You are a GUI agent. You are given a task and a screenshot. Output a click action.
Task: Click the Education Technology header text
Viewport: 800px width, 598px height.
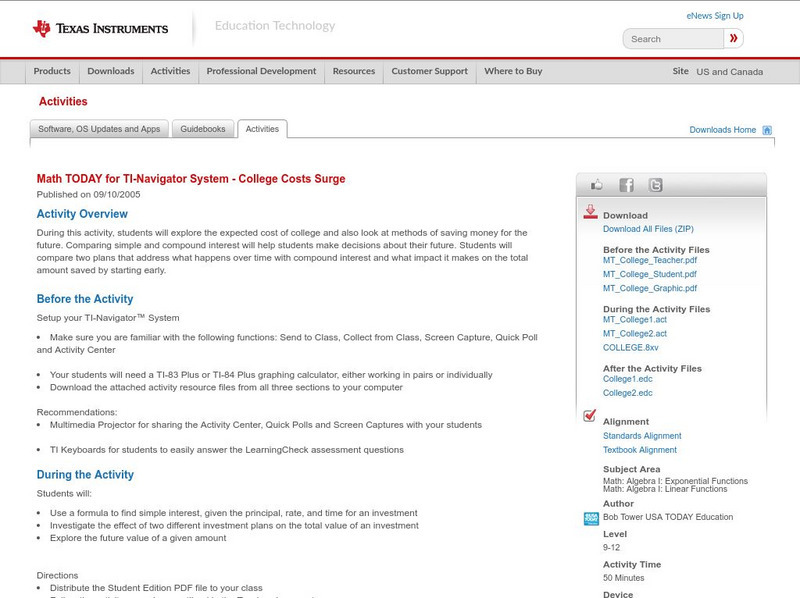coord(274,26)
